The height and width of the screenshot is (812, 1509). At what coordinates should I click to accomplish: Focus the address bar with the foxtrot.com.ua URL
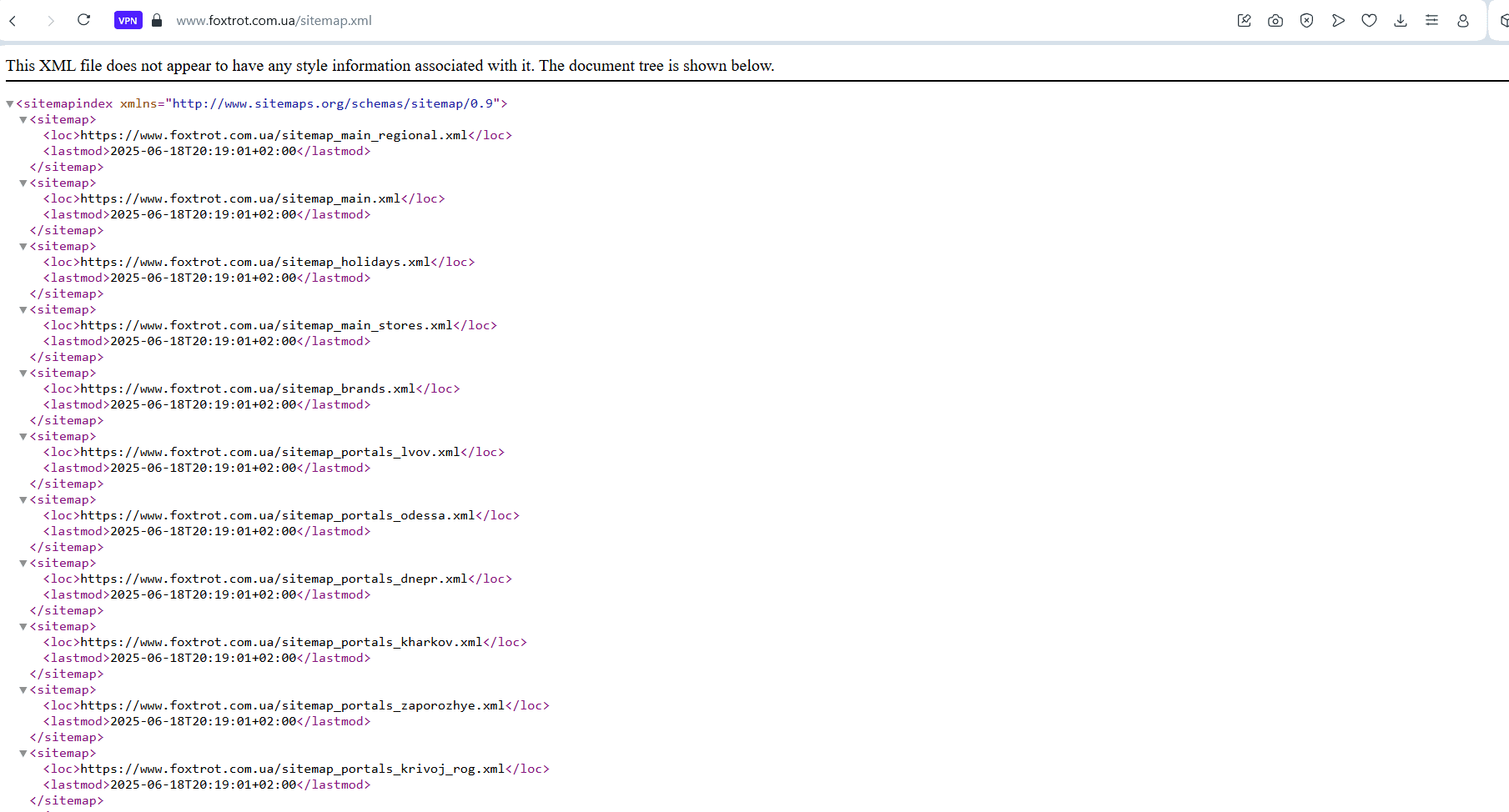pyautogui.click(x=274, y=21)
